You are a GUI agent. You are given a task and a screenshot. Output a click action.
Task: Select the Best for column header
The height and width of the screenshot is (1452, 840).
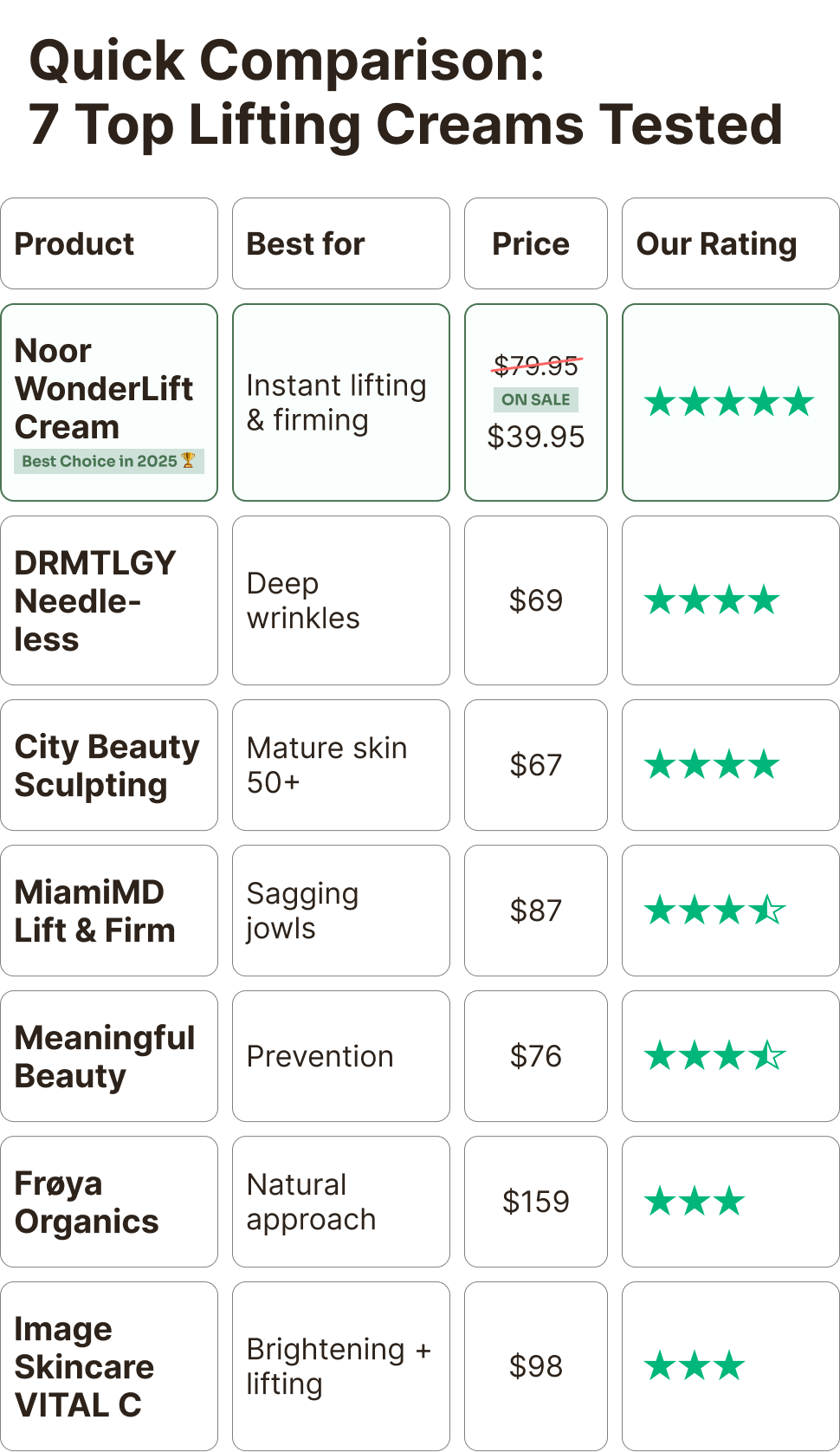[x=306, y=244]
